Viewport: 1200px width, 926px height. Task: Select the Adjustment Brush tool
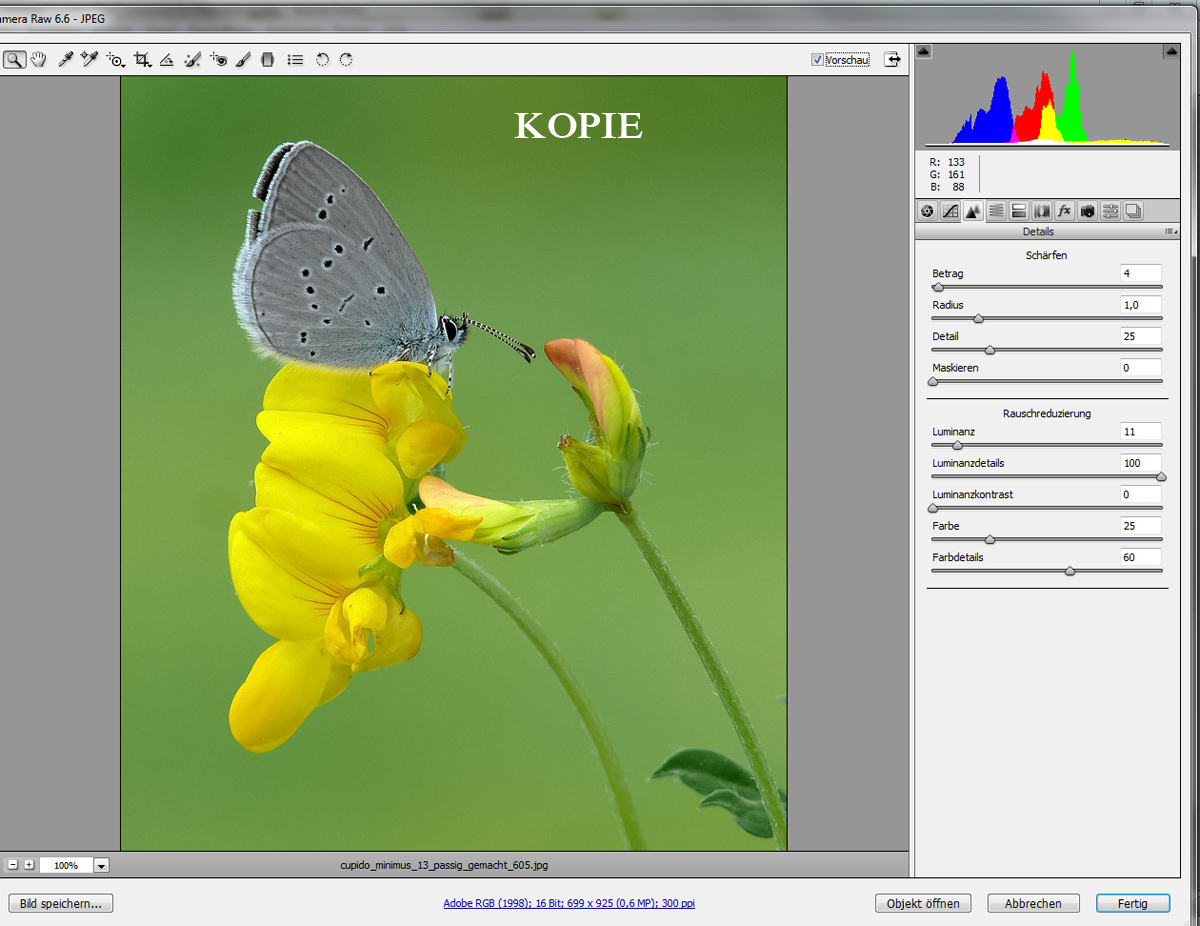(243, 60)
